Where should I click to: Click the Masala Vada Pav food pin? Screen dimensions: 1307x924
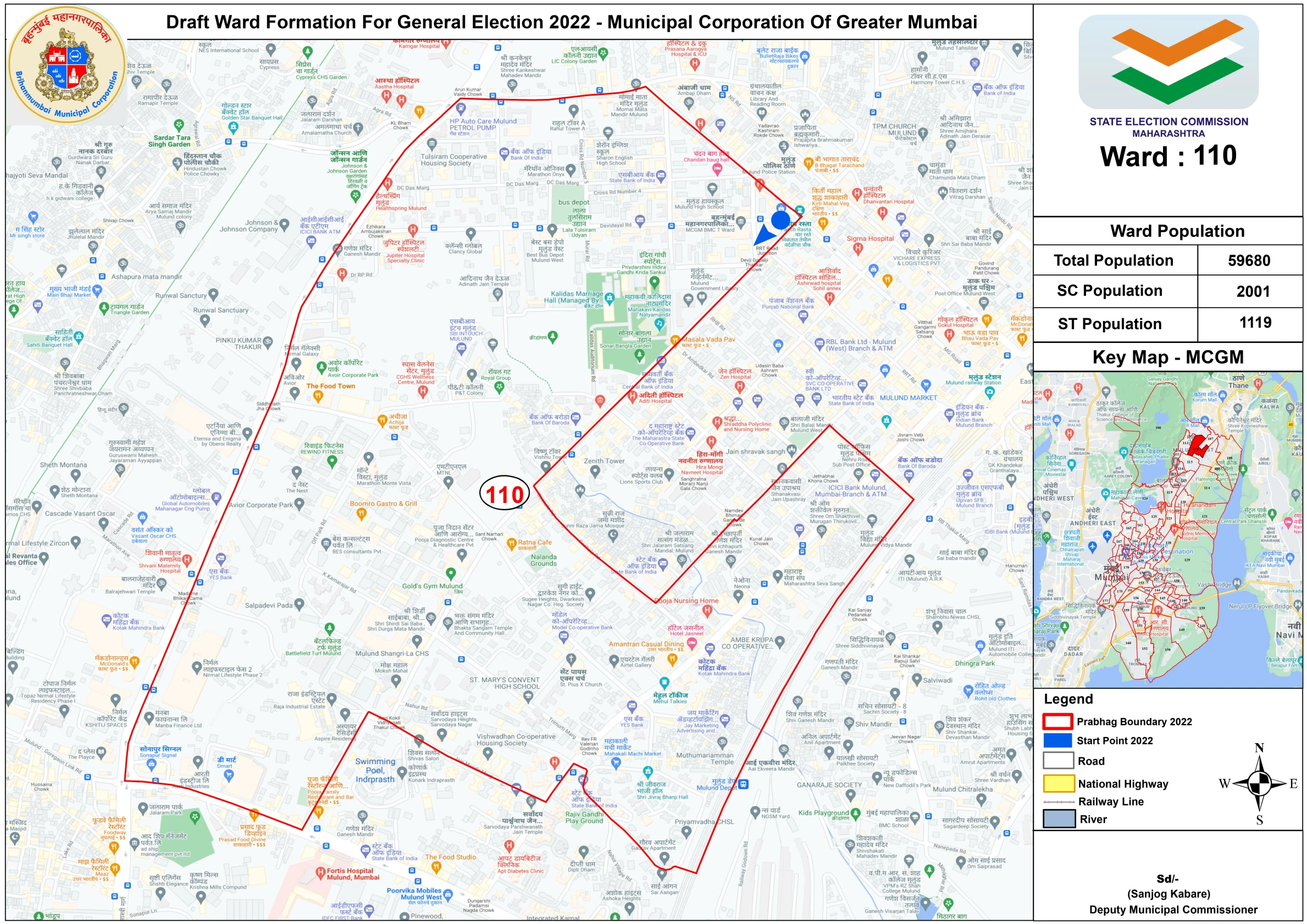pos(674,340)
